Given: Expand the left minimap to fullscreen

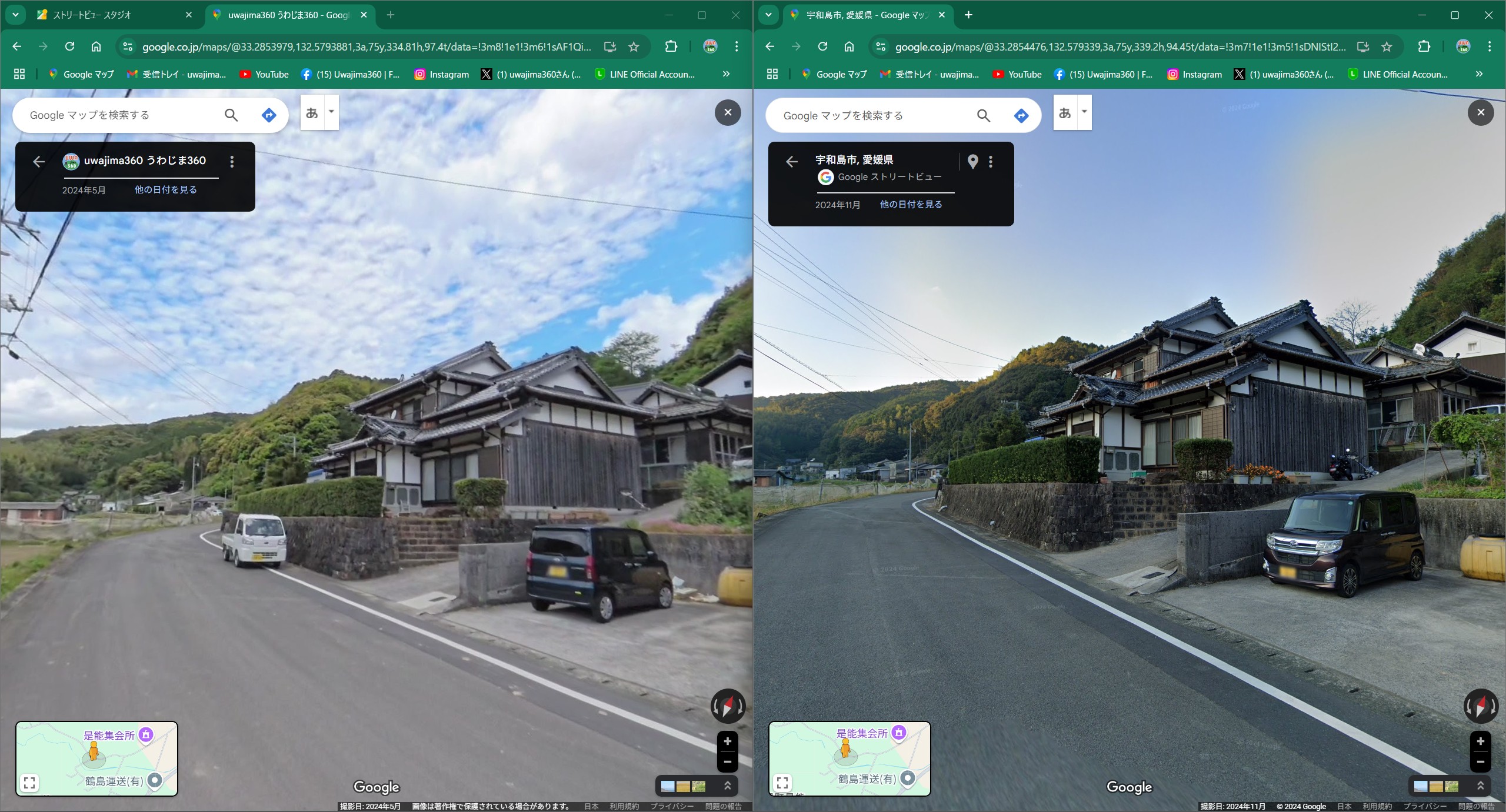Looking at the screenshot, I should click(29, 783).
